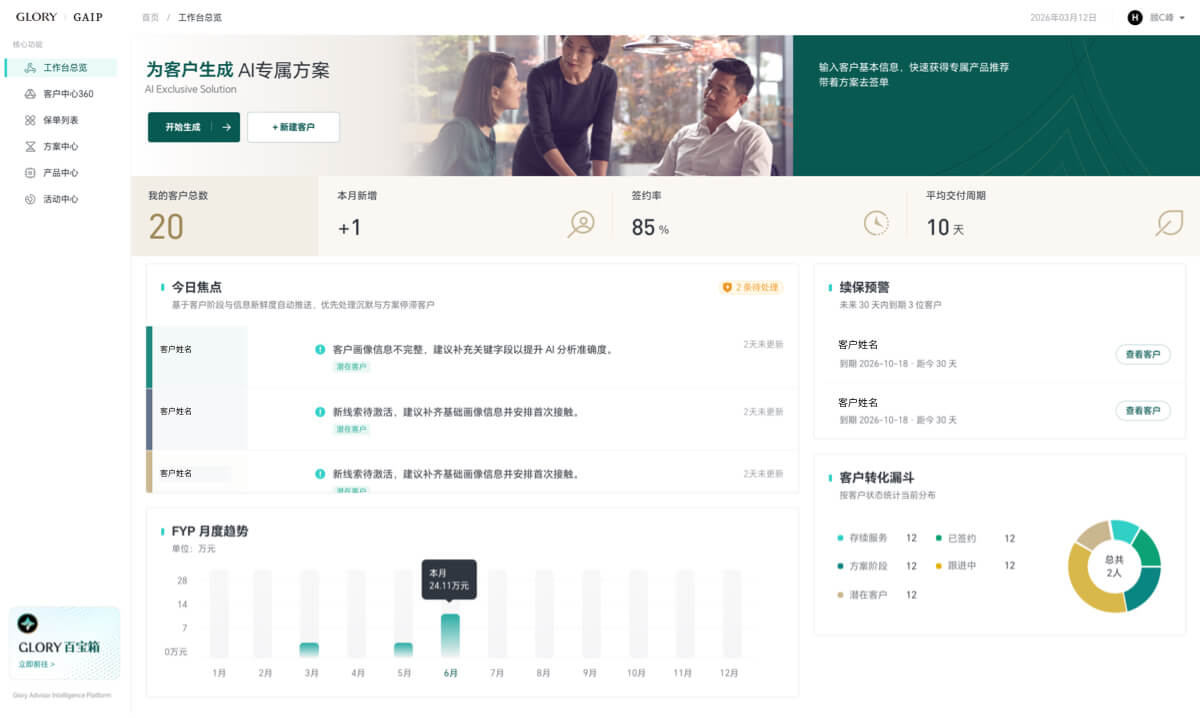The width and height of the screenshot is (1200, 718).
Task: Click the user avatar H icon
Action: point(1135,17)
